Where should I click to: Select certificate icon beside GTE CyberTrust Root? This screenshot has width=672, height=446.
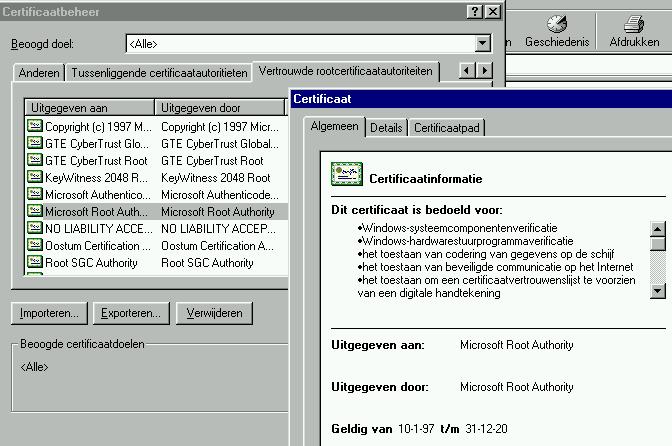[35, 160]
